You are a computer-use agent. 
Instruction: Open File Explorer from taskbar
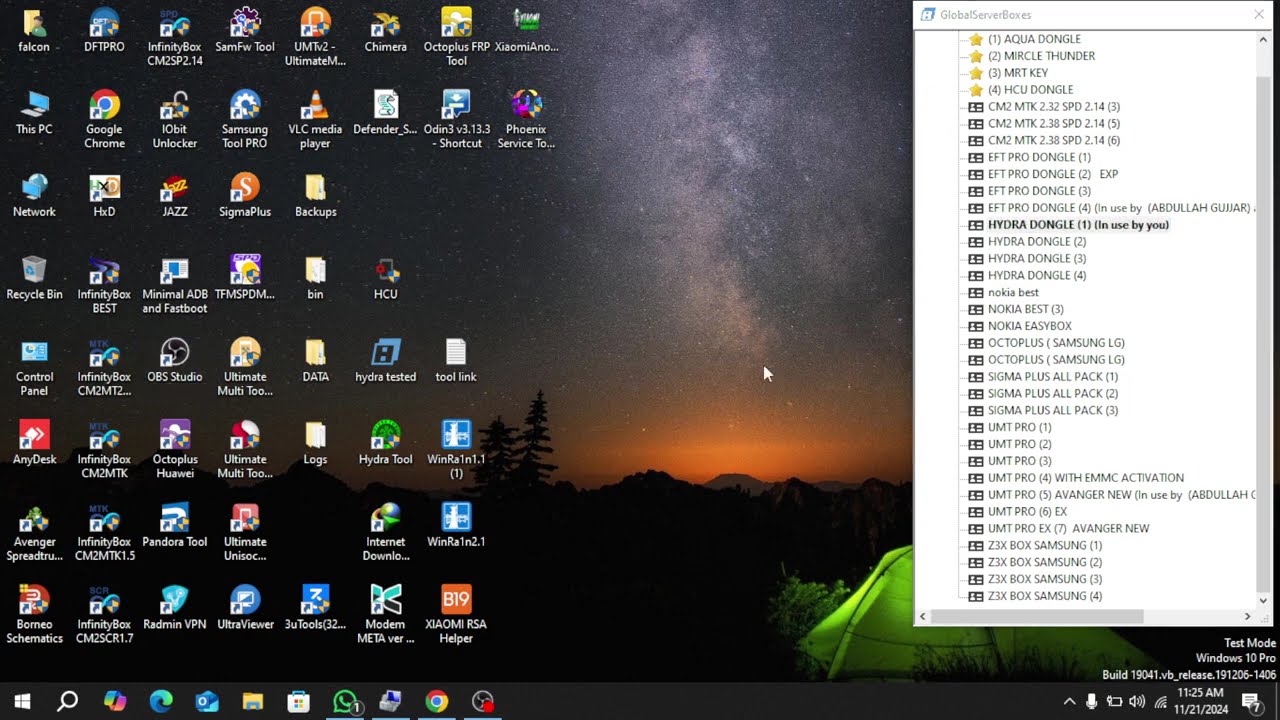click(x=252, y=702)
